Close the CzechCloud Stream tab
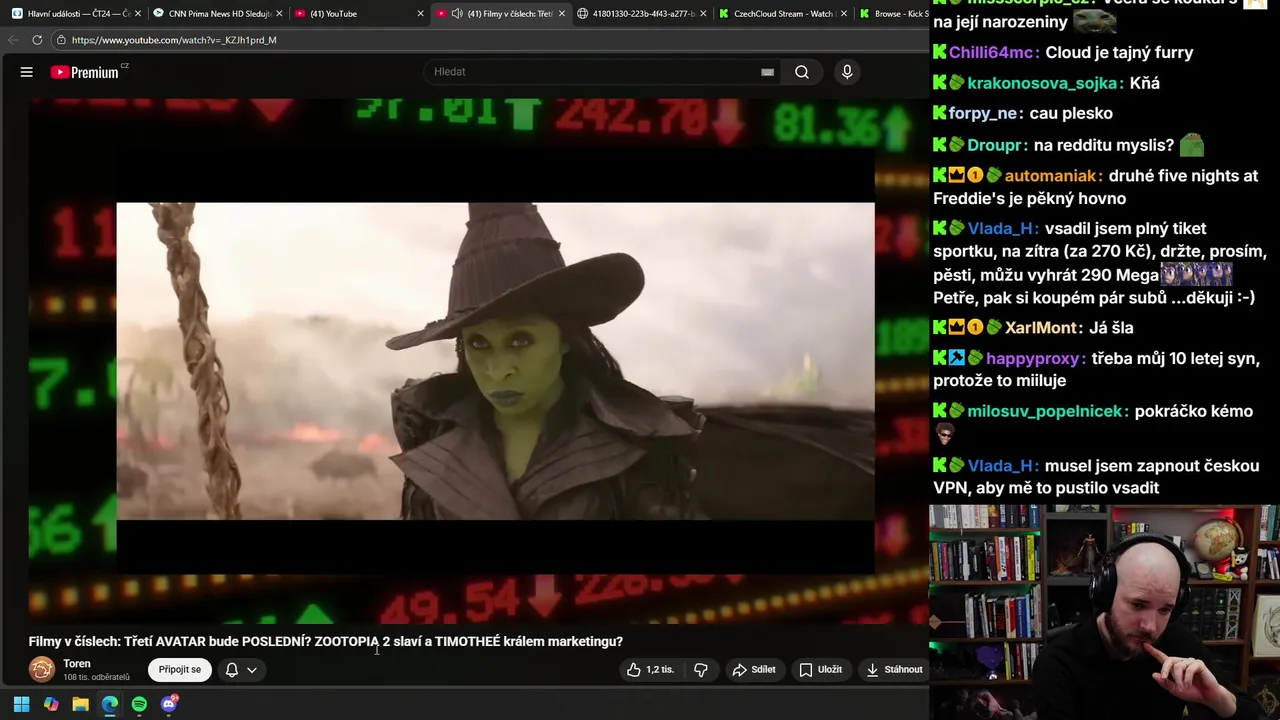The width and height of the screenshot is (1280, 720). click(x=844, y=14)
